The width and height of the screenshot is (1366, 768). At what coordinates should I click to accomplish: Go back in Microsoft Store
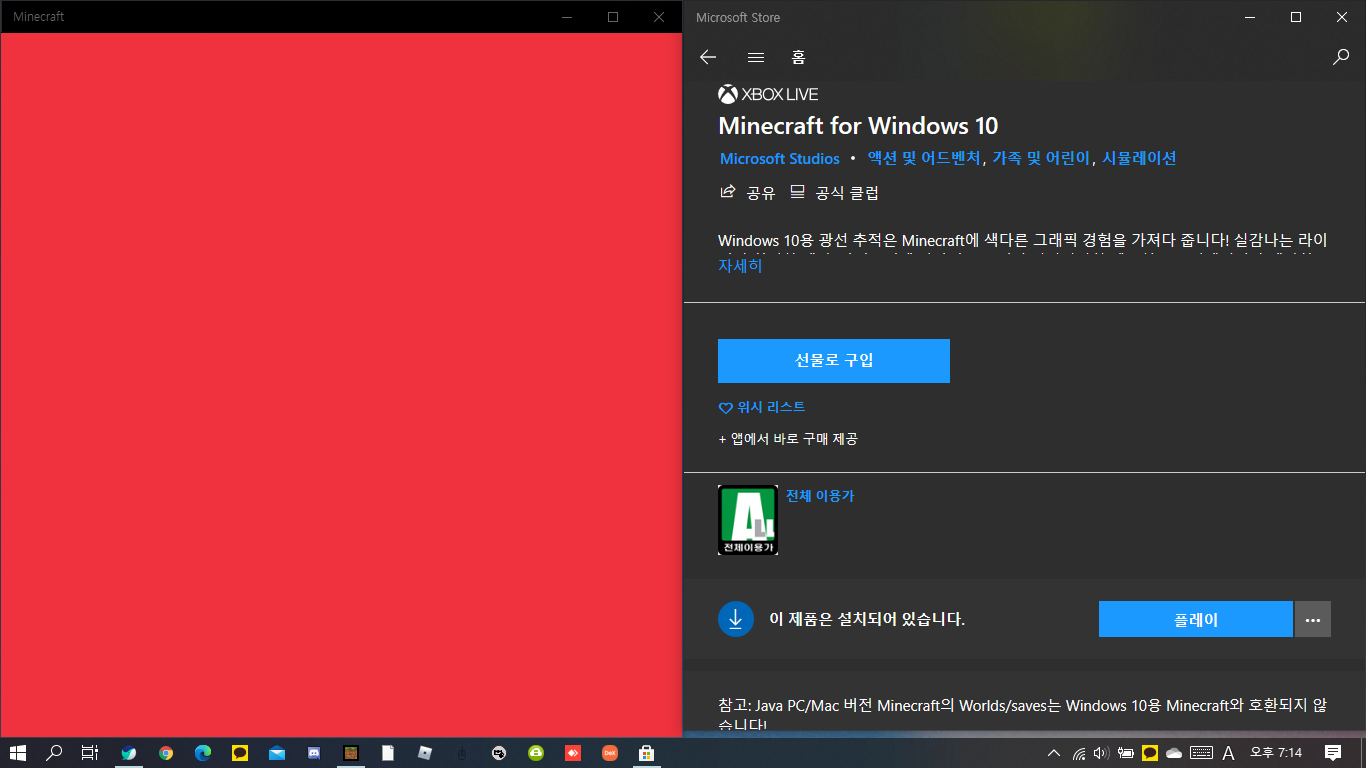(708, 57)
